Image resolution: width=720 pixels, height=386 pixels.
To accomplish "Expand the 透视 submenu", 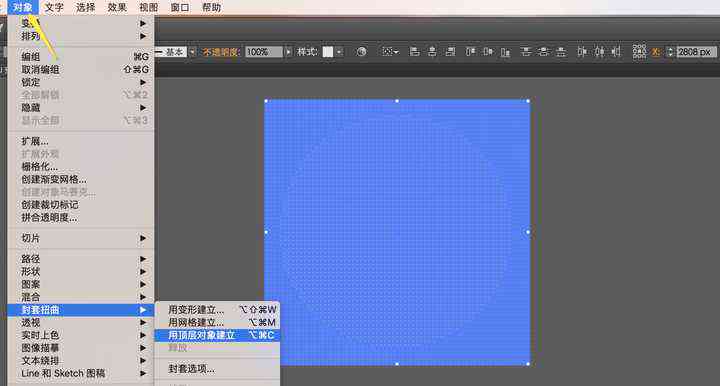I will pyautogui.click(x=81, y=323).
